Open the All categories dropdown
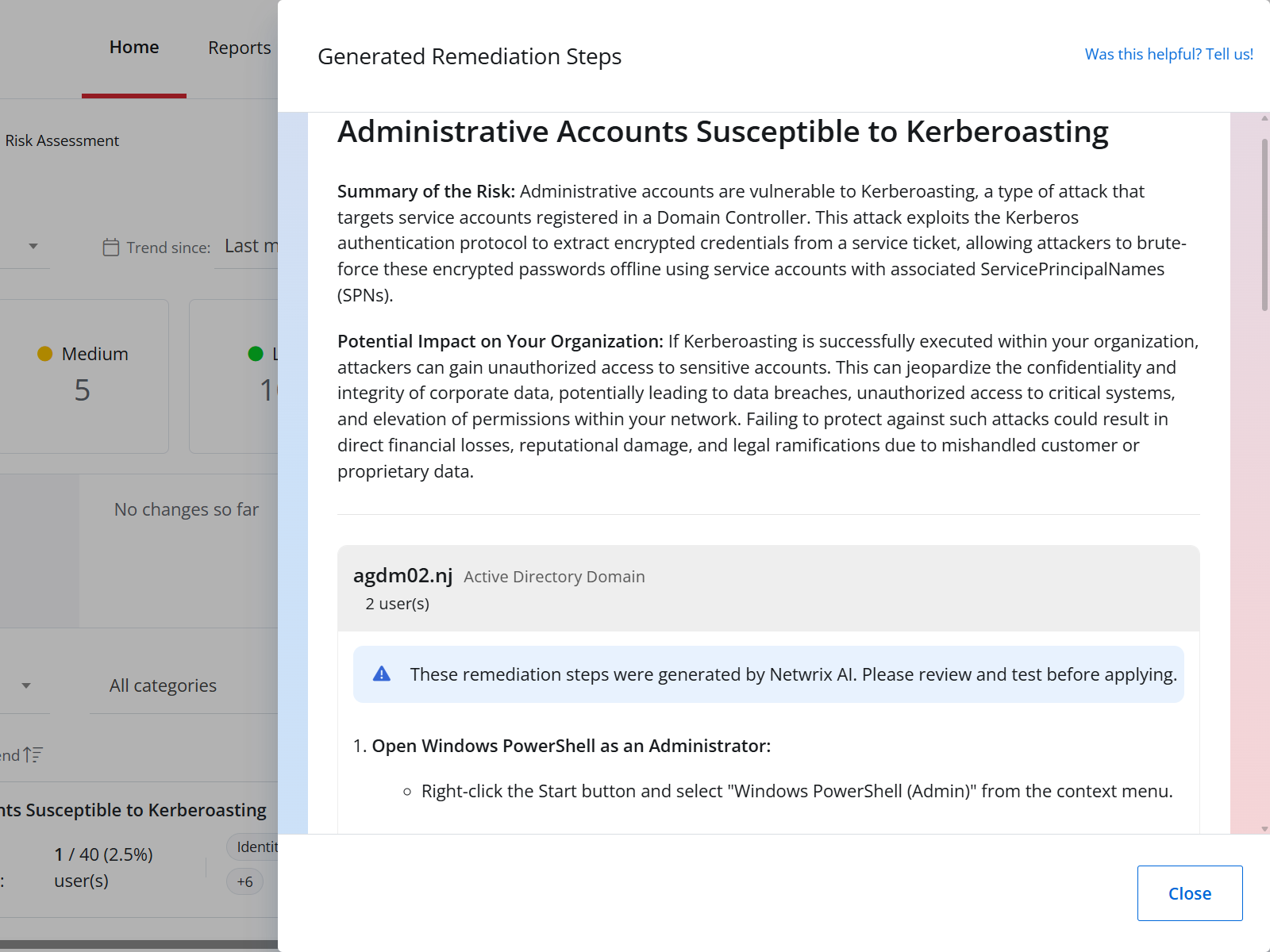1270x952 pixels. click(183, 685)
